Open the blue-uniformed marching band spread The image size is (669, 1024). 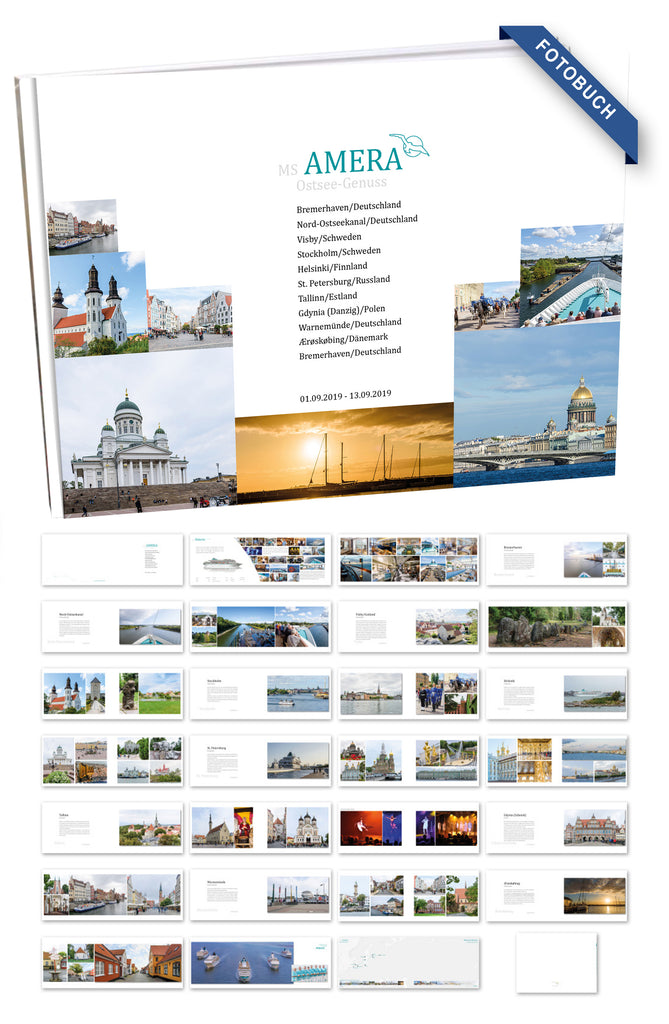pyautogui.click(x=409, y=694)
